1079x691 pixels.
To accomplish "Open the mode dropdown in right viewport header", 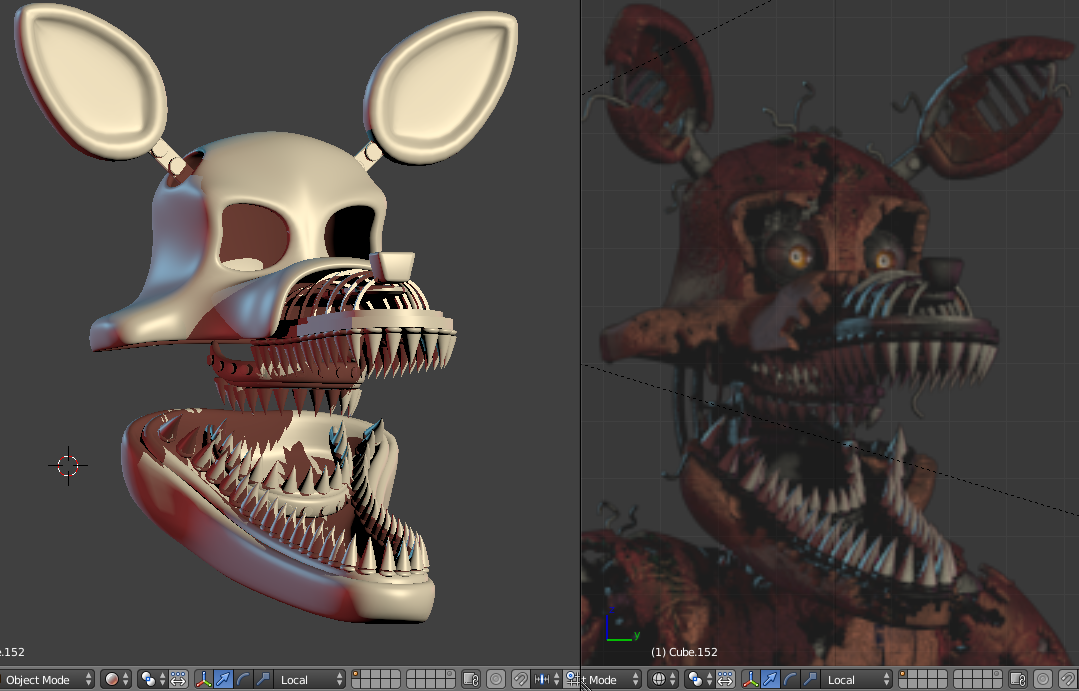I will [x=611, y=679].
